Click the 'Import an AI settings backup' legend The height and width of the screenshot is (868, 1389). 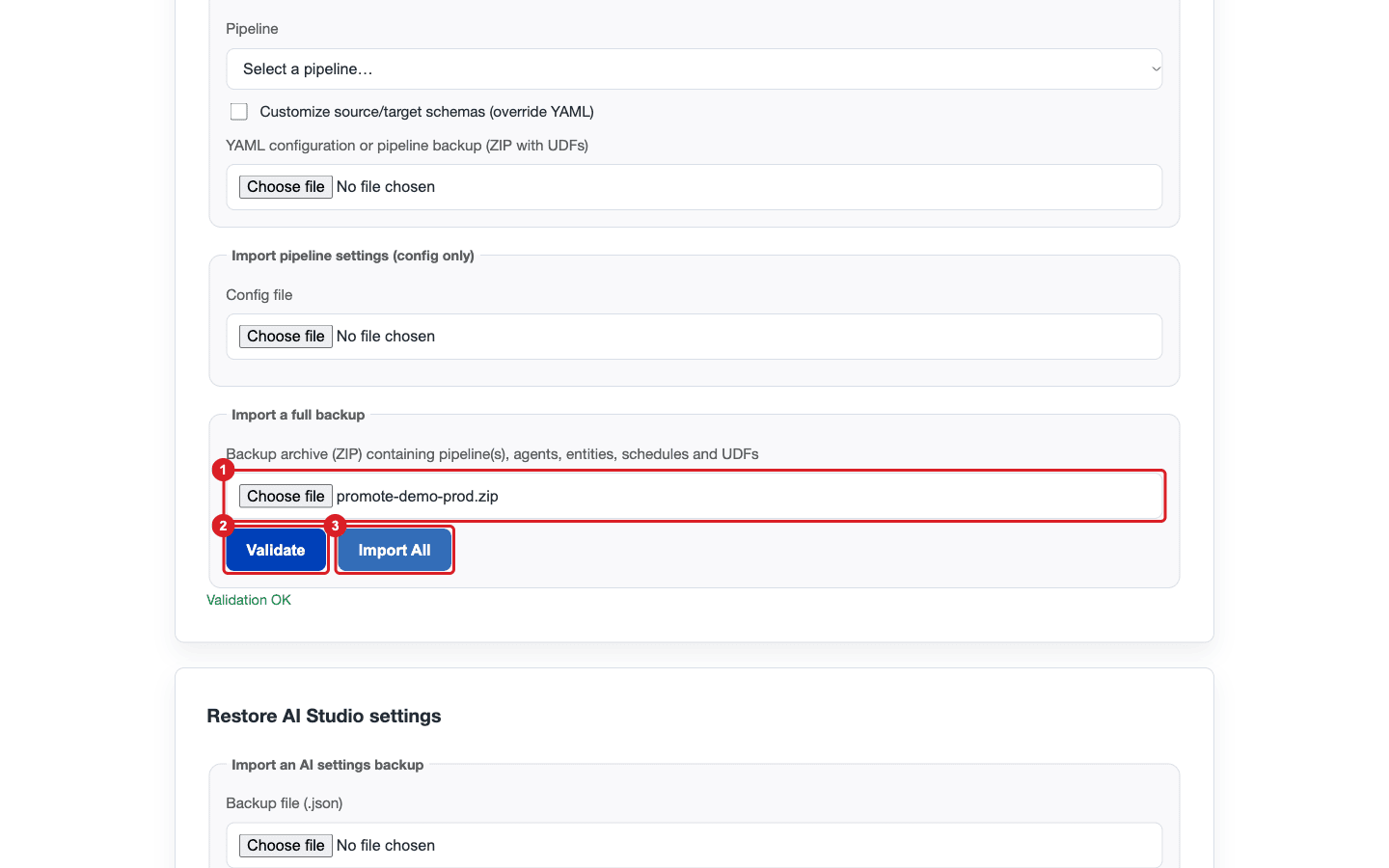tap(328, 765)
